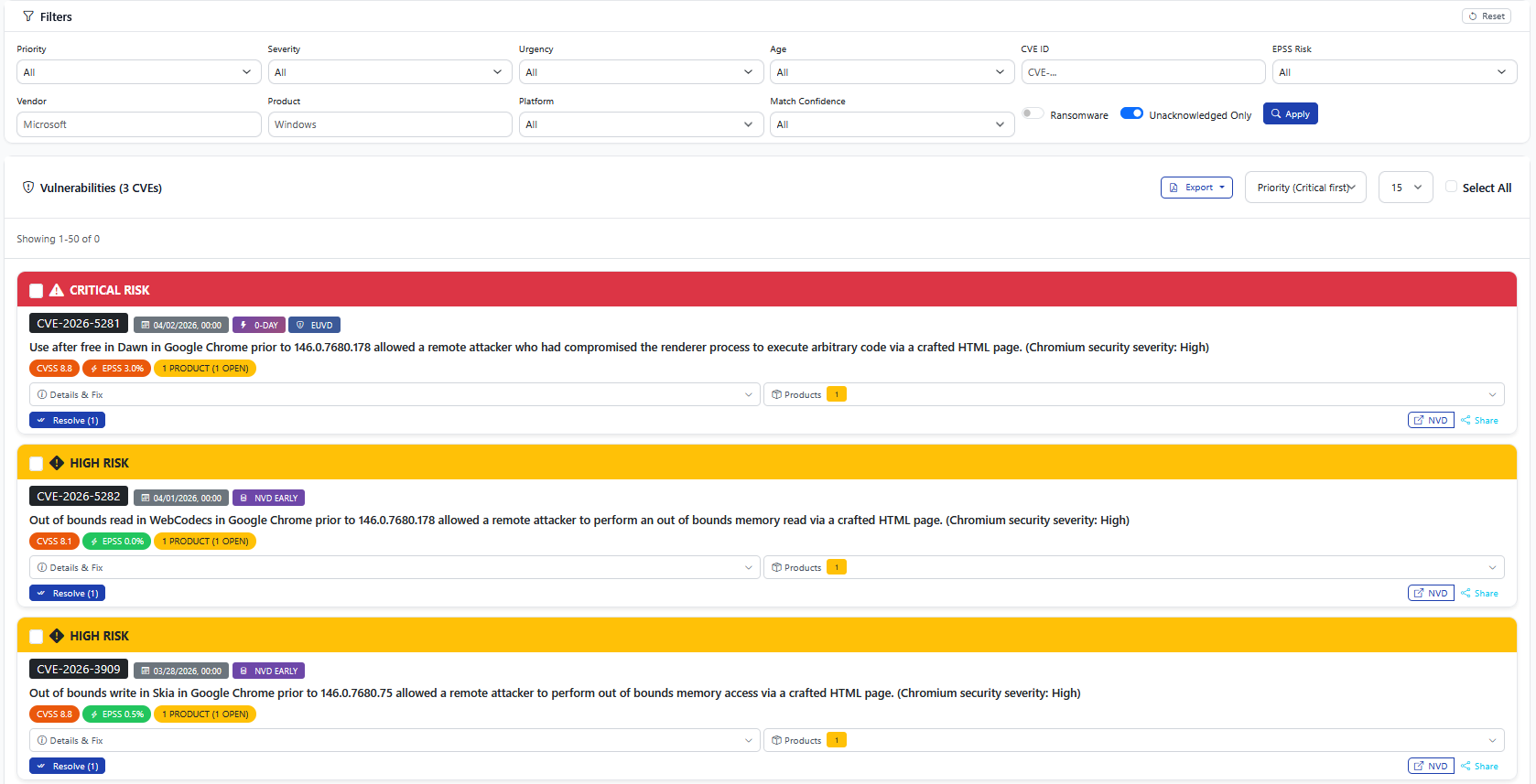The image size is (1536, 784).
Task: Click the 04/02/2026 date badge
Action: 181,325
